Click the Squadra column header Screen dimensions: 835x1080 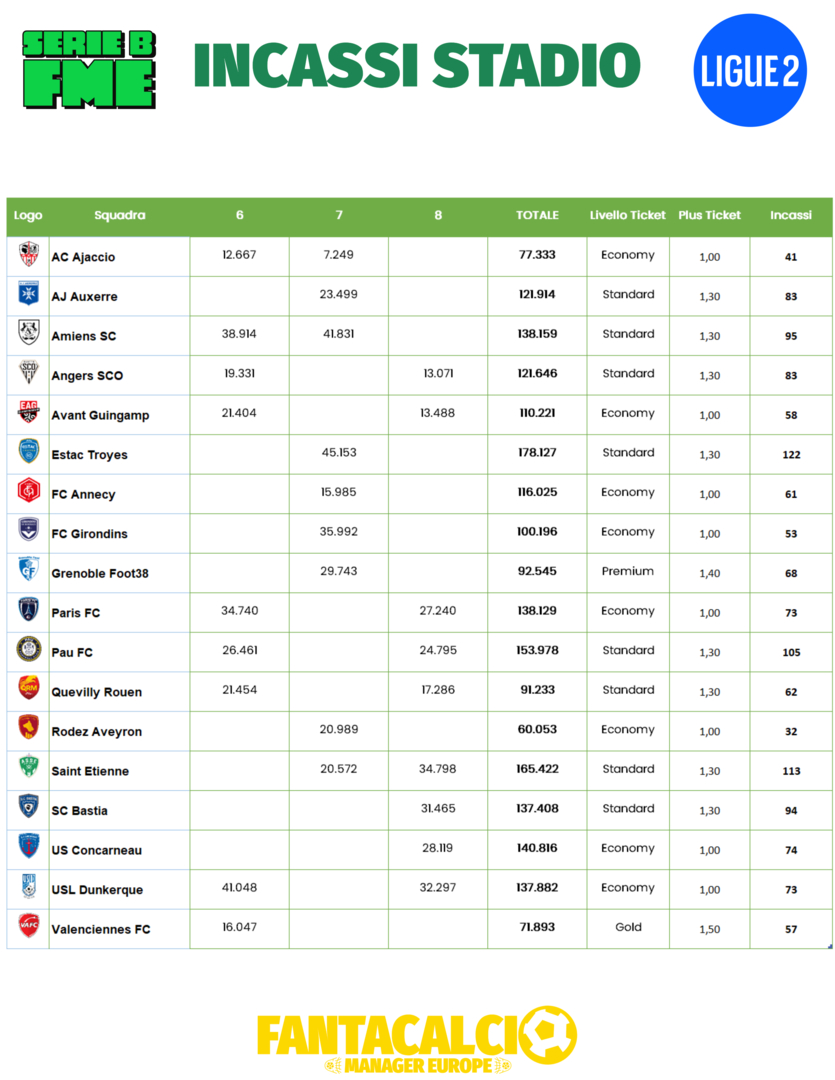[x=120, y=215]
